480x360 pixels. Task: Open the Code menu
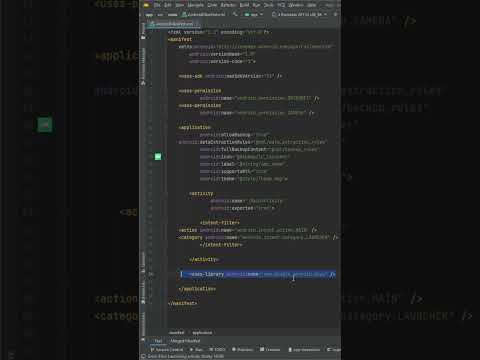pos(212,5)
